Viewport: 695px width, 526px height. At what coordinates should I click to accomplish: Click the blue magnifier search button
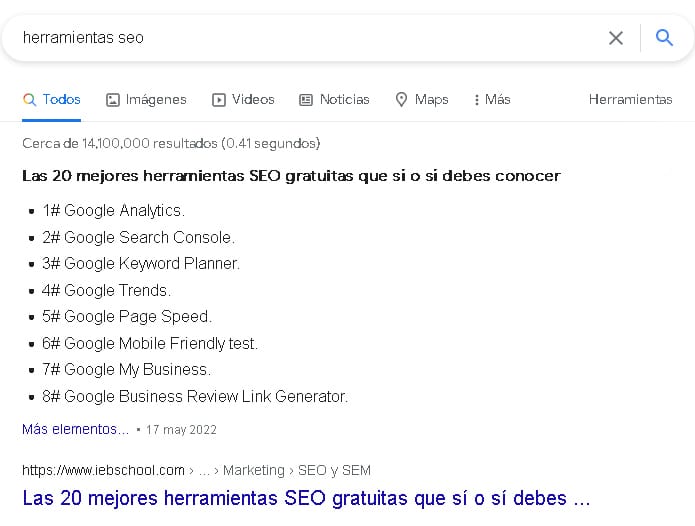click(x=664, y=38)
